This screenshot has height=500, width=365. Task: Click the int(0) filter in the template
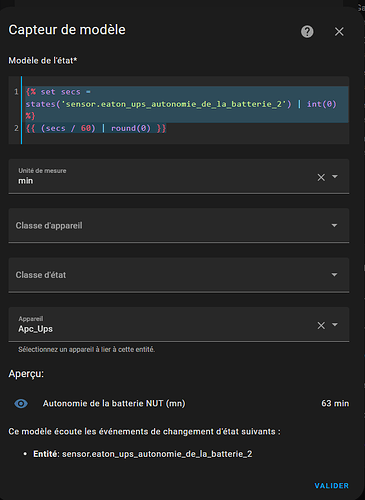click(x=322, y=104)
